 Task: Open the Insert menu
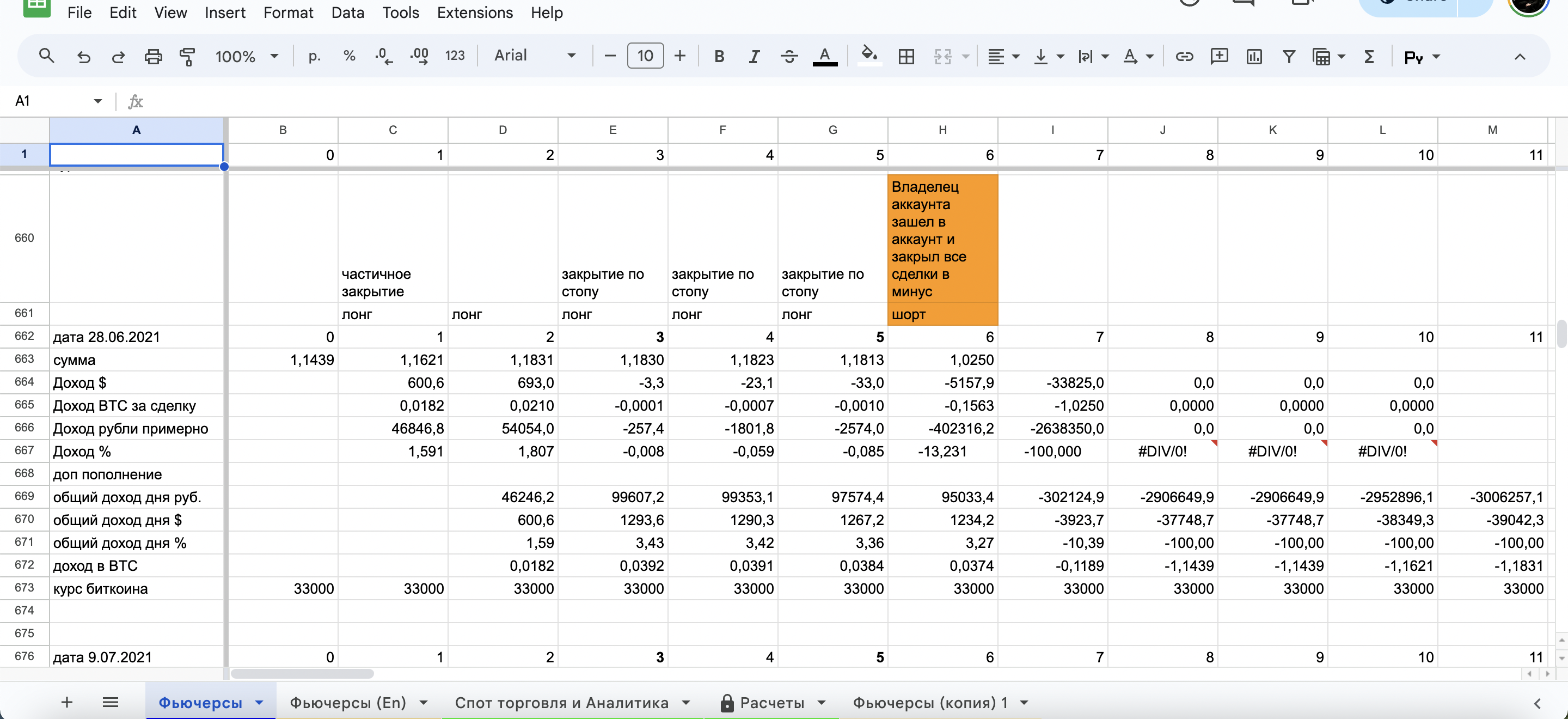pos(225,12)
